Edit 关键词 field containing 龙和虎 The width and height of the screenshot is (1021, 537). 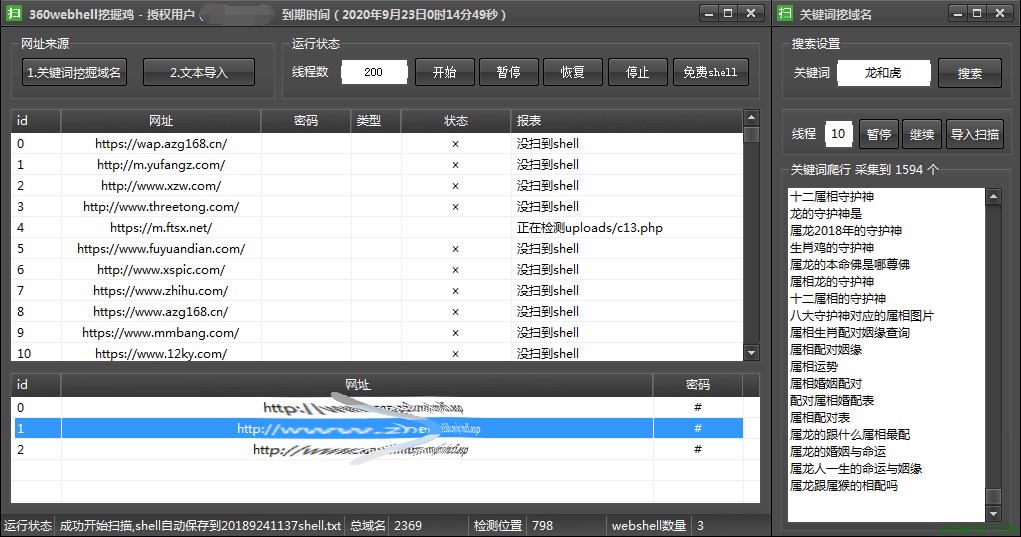pos(884,73)
